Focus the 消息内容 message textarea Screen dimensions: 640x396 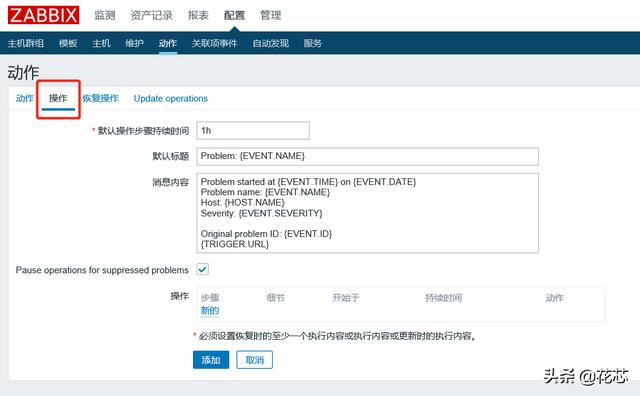[x=367, y=213]
